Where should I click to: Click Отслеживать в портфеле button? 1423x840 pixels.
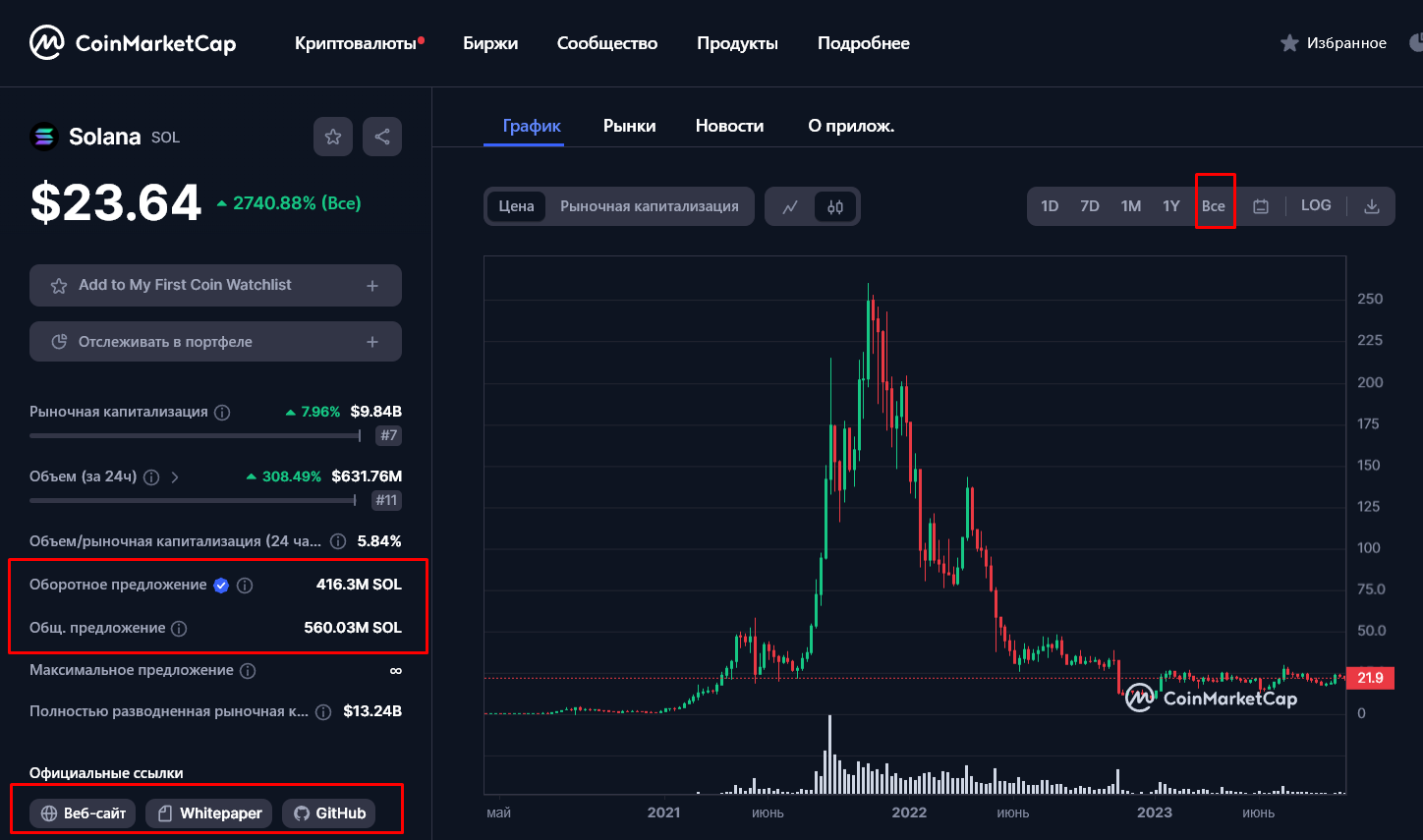click(215, 342)
